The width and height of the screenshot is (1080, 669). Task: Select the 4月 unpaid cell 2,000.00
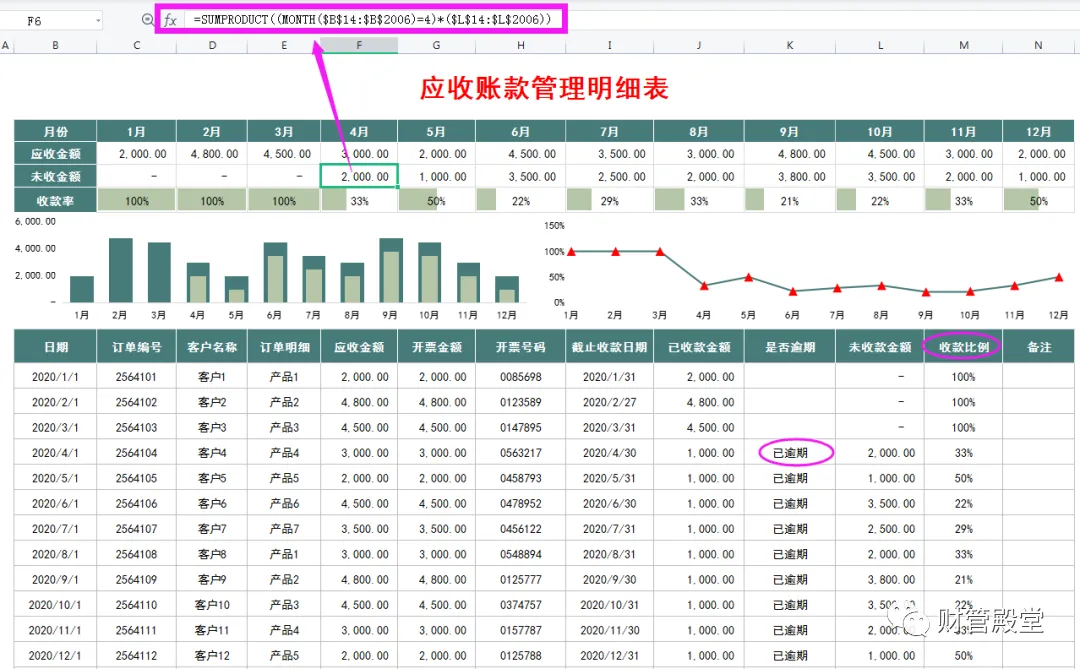[359, 176]
